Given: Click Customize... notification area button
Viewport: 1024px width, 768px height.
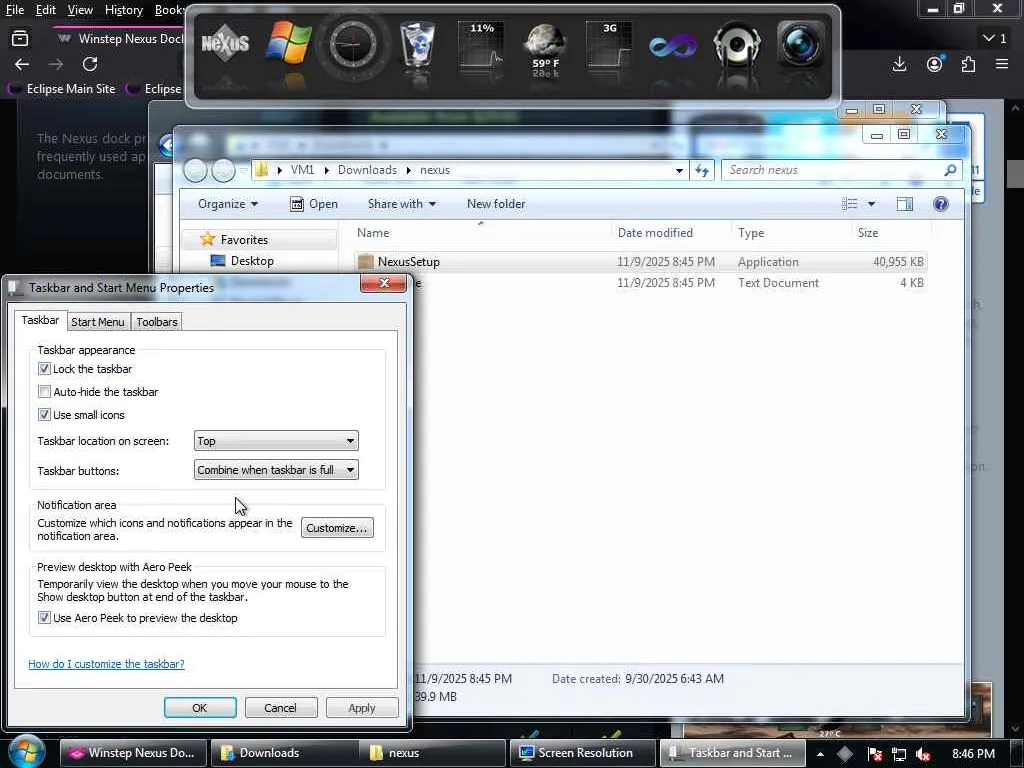Looking at the screenshot, I should point(337,528).
